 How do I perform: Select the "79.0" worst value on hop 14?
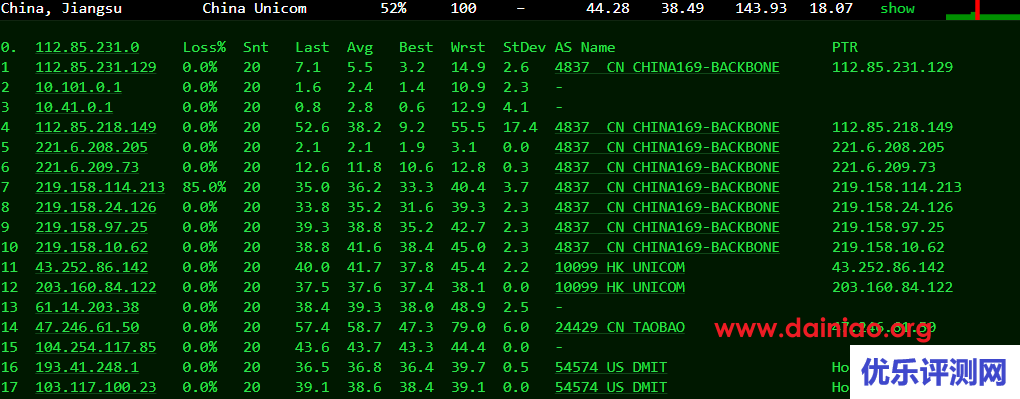point(468,327)
